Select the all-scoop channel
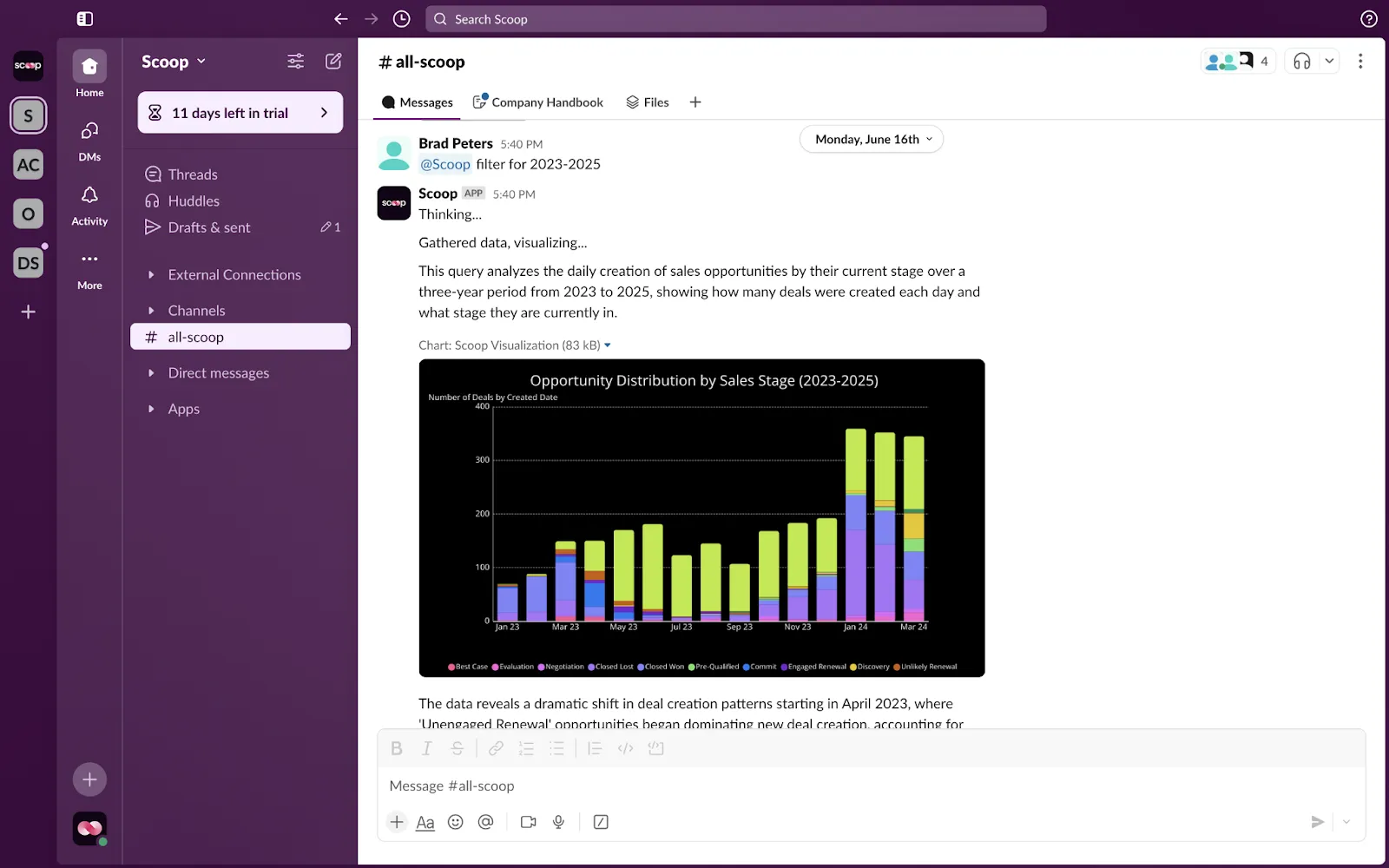 pyautogui.click(x=240, y=337)
